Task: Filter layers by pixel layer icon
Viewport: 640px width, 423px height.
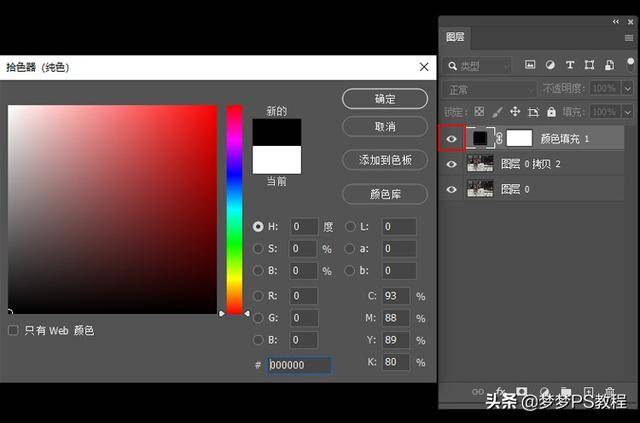Action: (530, 65)
